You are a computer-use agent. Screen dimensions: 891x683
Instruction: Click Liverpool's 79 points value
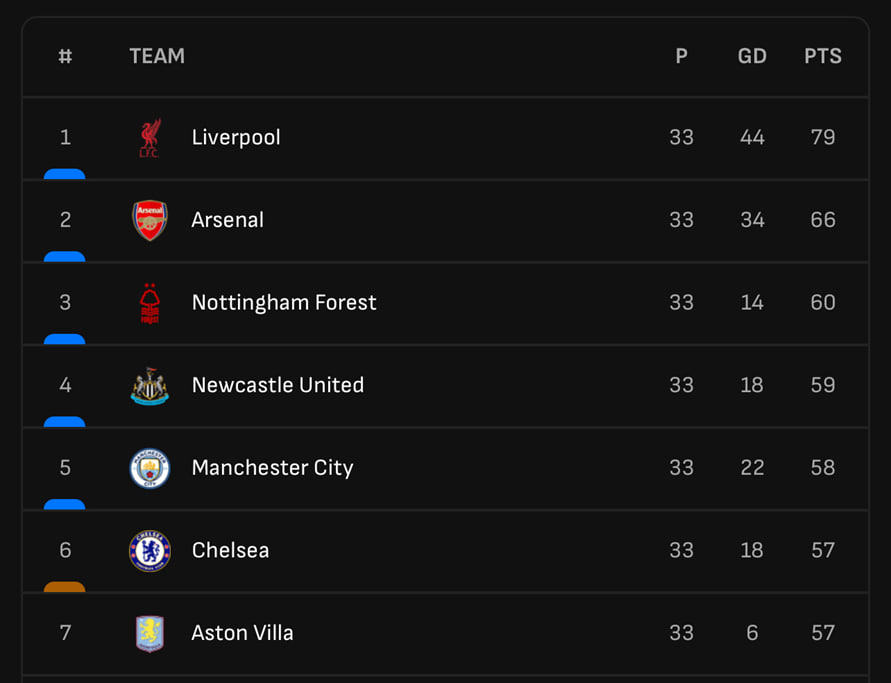click(x=823, y=138)
